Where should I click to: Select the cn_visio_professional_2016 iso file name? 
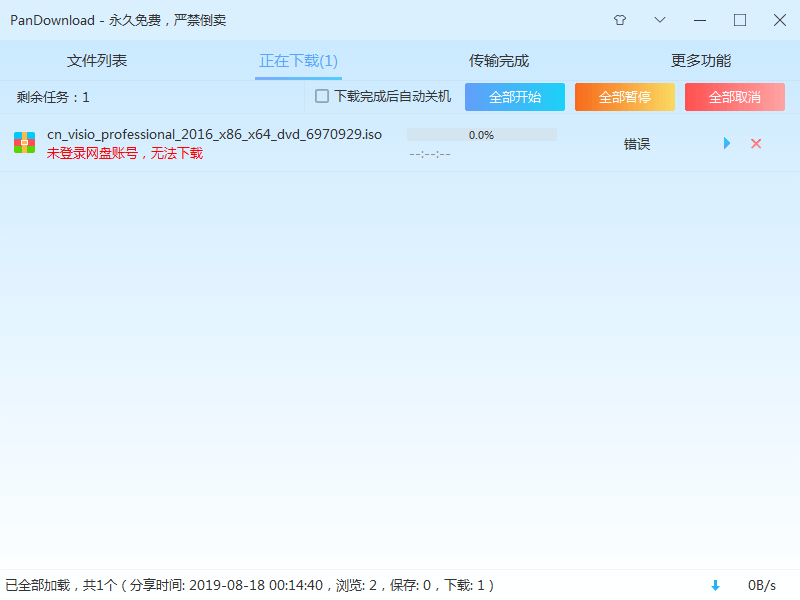coord(214,135)
